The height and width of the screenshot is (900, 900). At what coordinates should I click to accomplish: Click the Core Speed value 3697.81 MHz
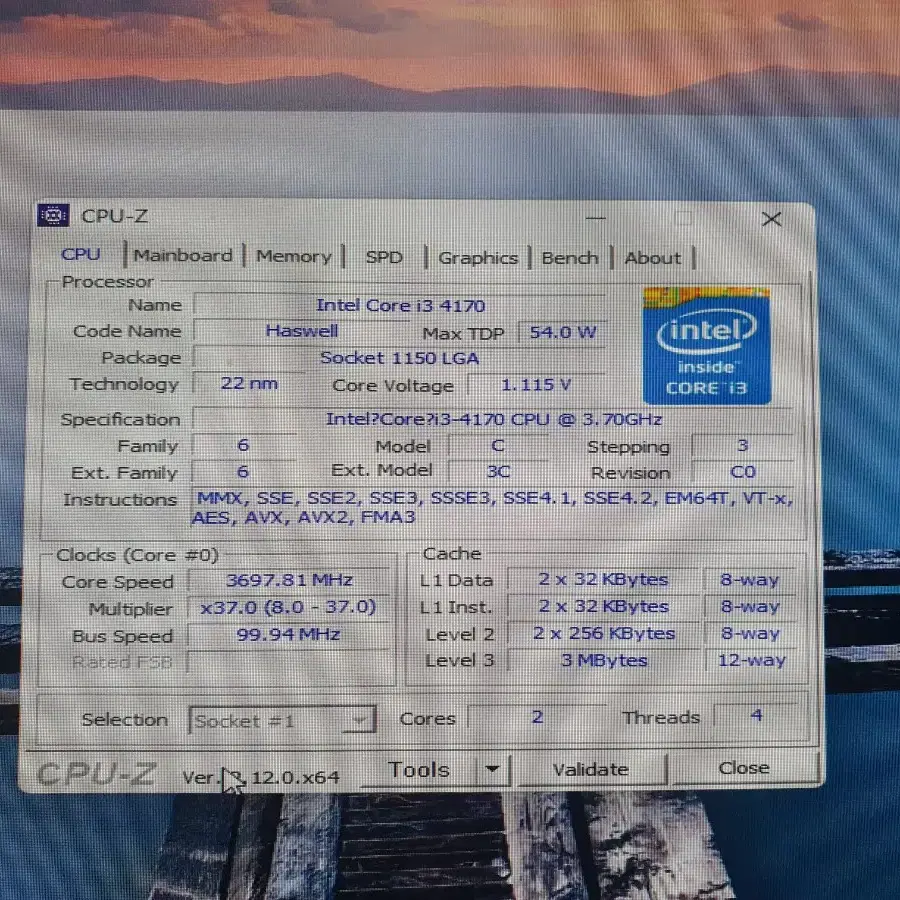[289, 580]
